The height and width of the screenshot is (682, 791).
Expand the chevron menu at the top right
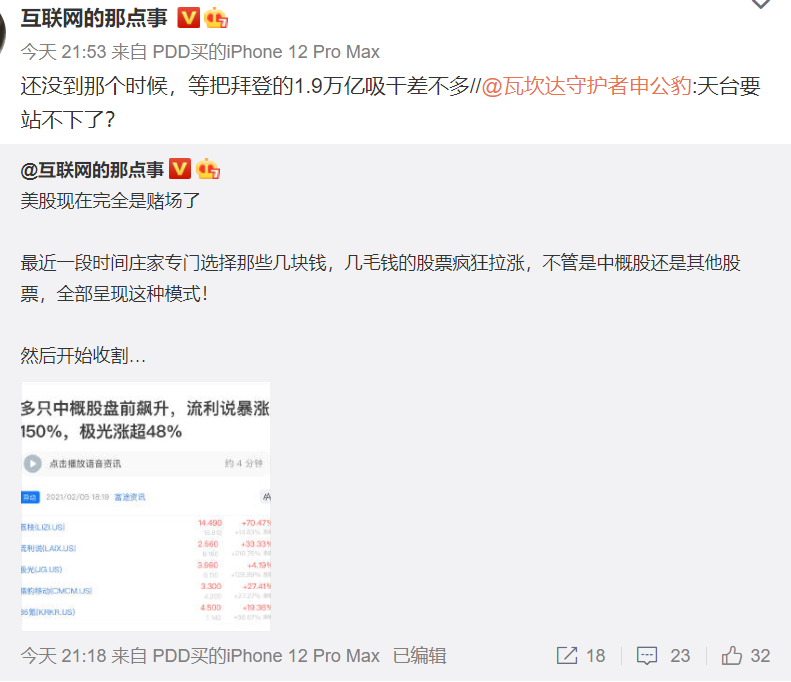(761, 4)
